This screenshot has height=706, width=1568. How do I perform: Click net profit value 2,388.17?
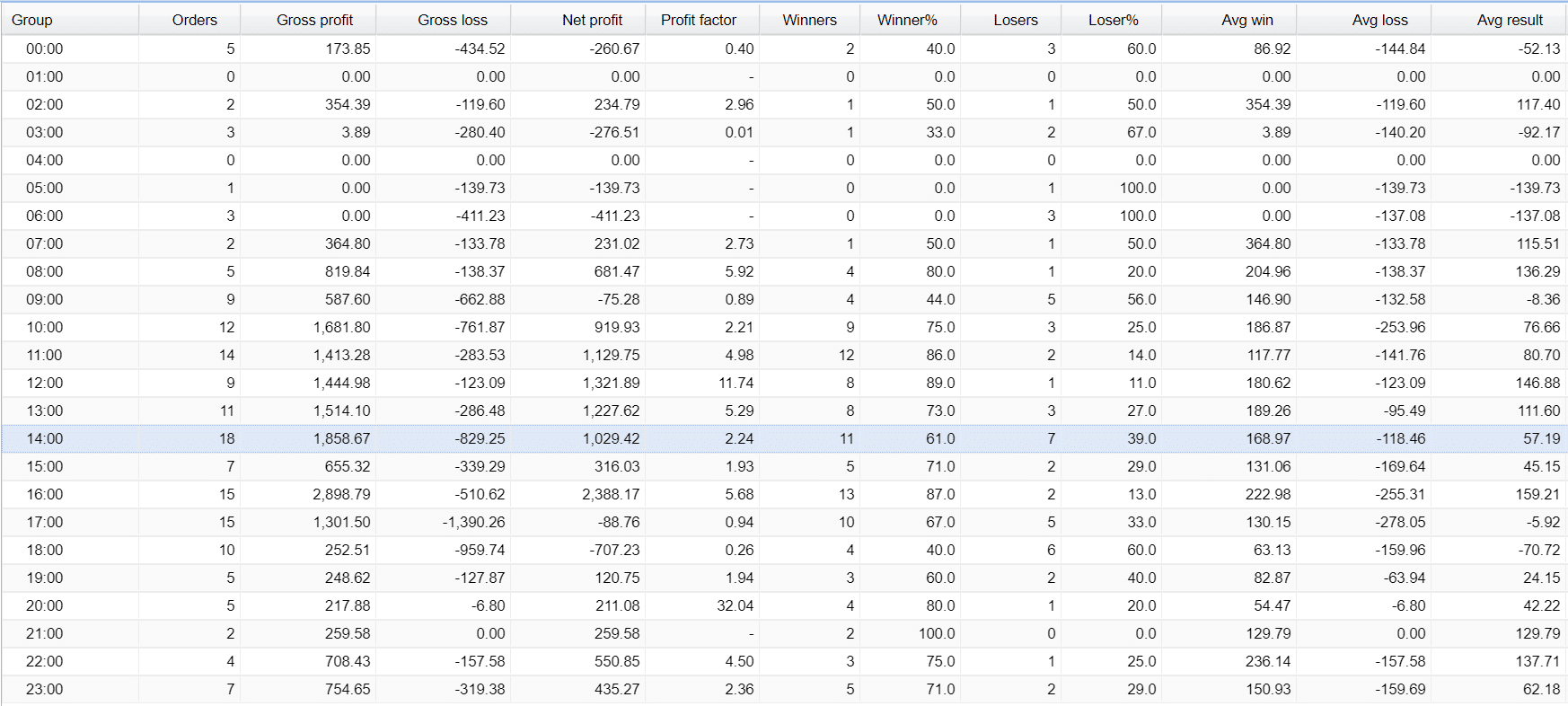click(x=611, y=494)
